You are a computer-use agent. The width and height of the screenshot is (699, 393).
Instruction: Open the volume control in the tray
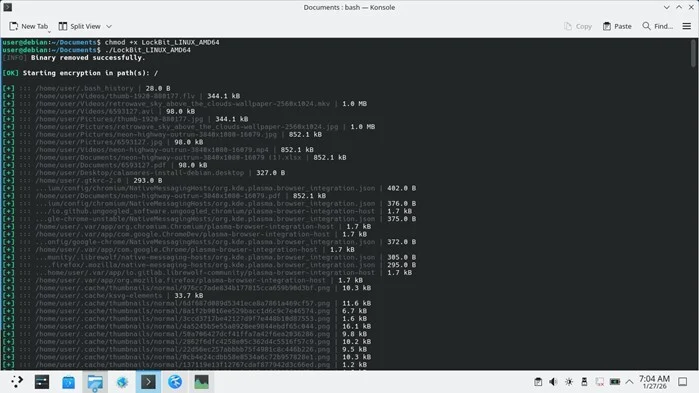coord(553,382)
